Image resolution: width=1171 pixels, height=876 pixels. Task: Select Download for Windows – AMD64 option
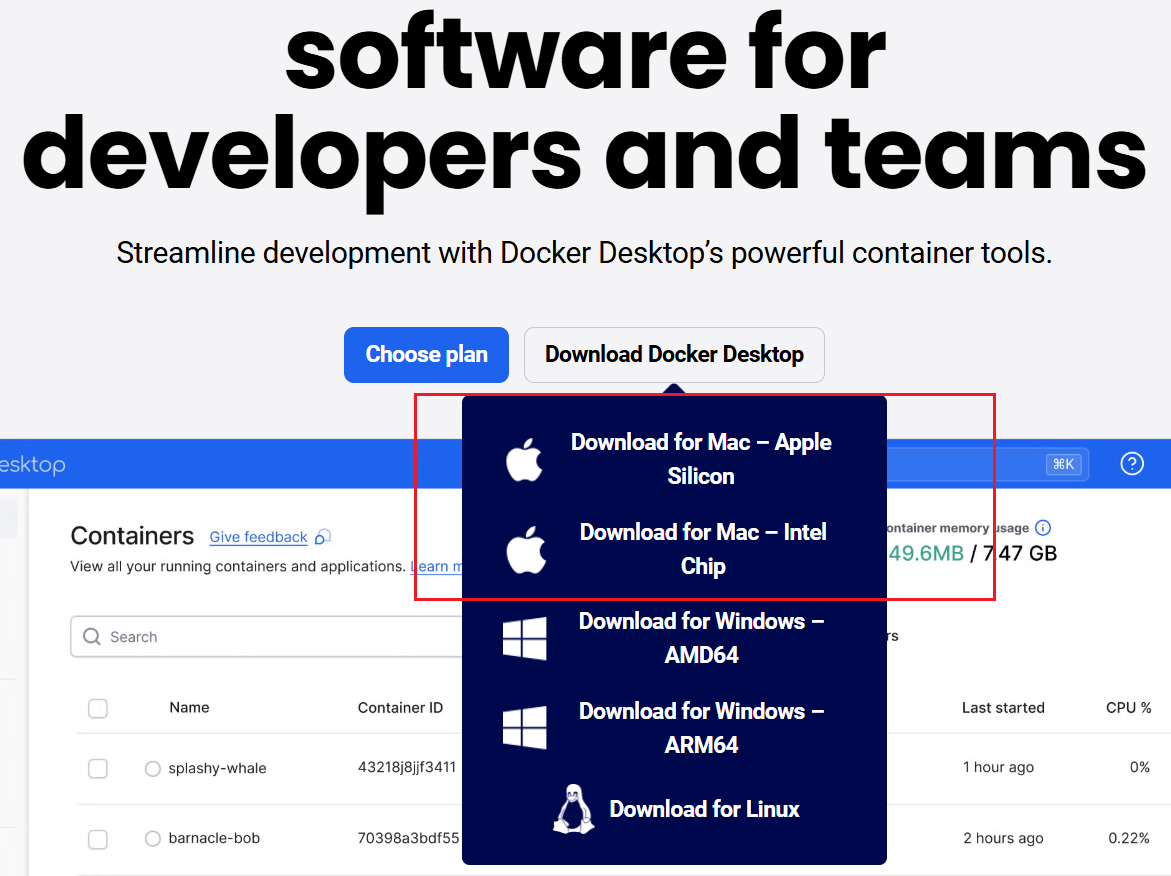click(701, 638)
